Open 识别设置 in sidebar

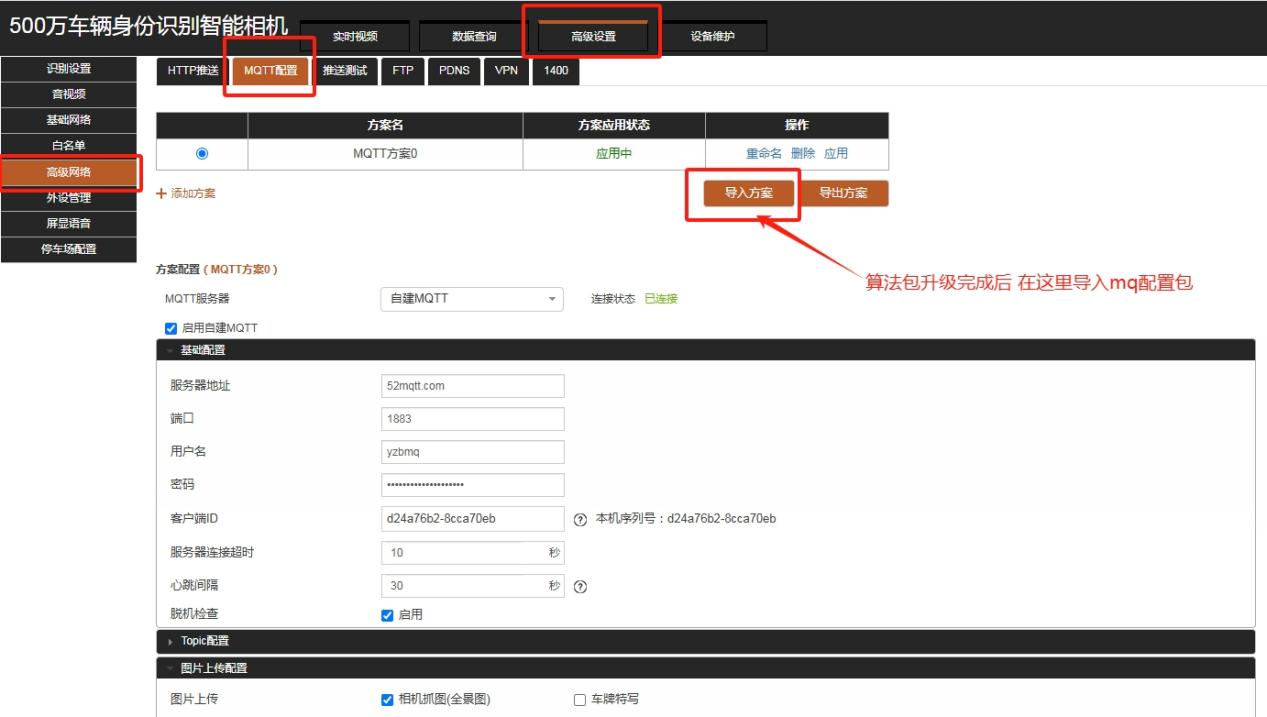(x=68, y=69)
